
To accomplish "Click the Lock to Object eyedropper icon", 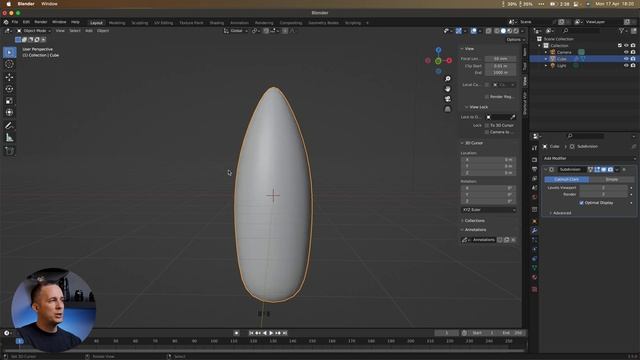I will [x=513, y=117].
